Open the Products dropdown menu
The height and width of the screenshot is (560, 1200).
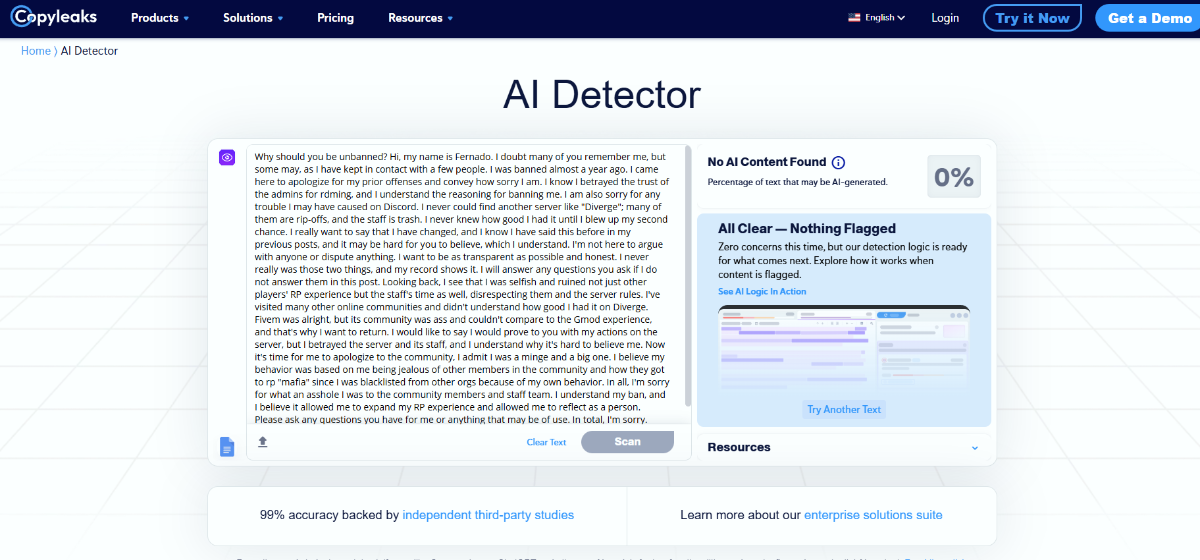159,18
